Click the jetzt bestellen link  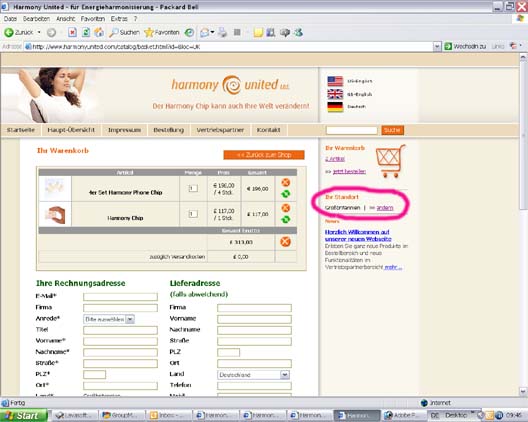click(349, 171)
